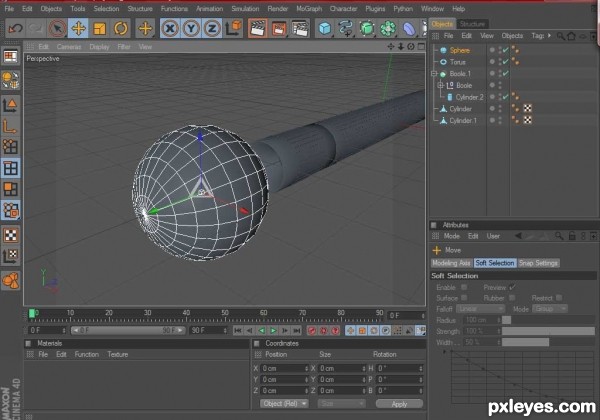Open the Selection menu
The image size is (600, 420).
coord(106,8)
